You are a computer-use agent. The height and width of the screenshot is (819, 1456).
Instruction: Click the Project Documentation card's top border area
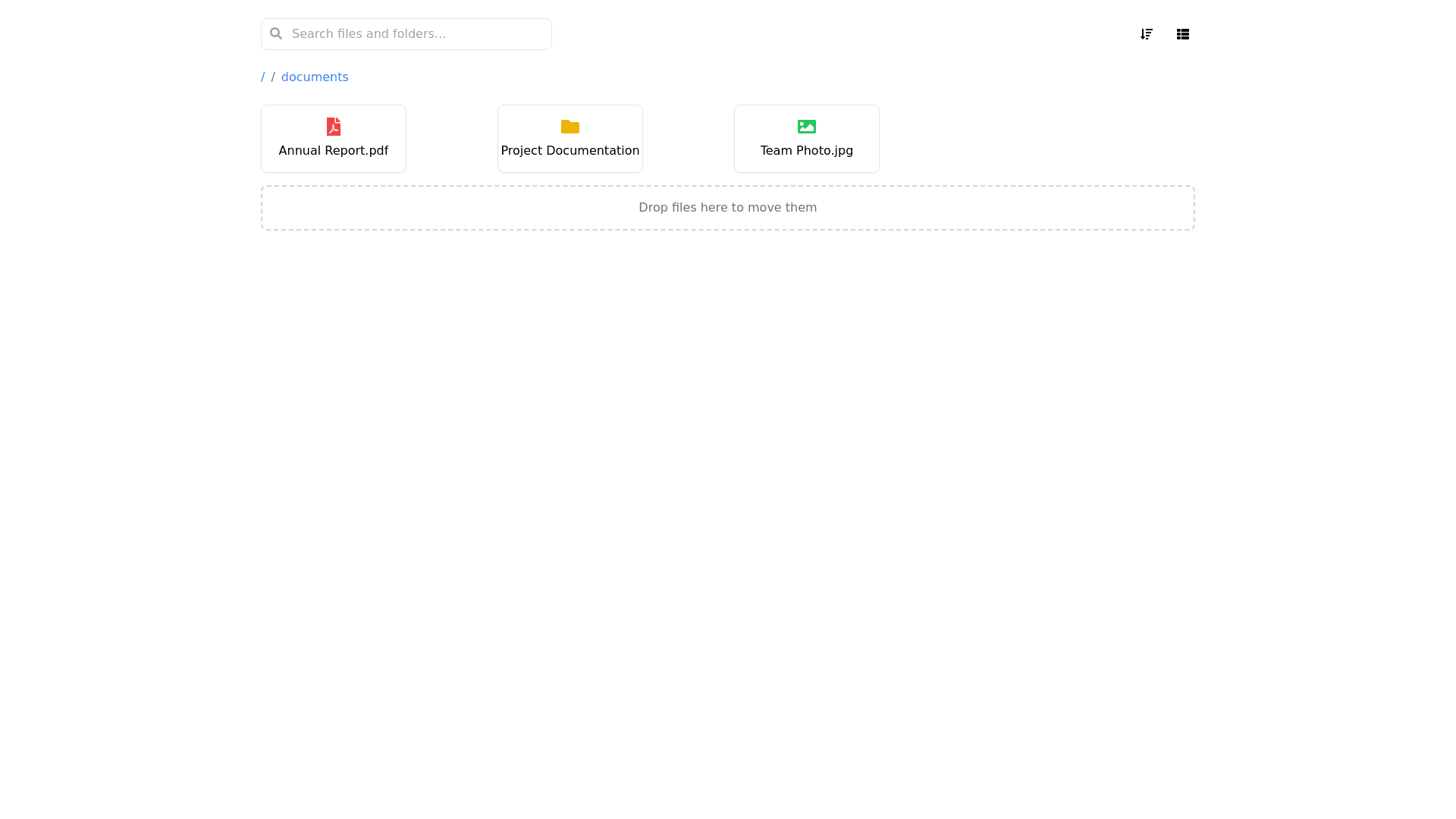570,109
